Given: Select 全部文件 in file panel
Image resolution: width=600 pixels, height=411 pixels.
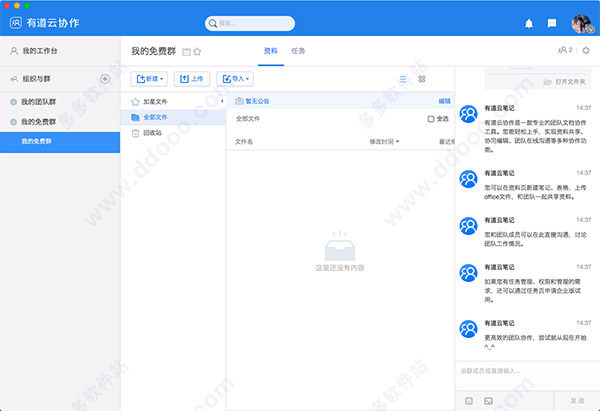Looking at the screenshot, I should [x=173, y=117].
